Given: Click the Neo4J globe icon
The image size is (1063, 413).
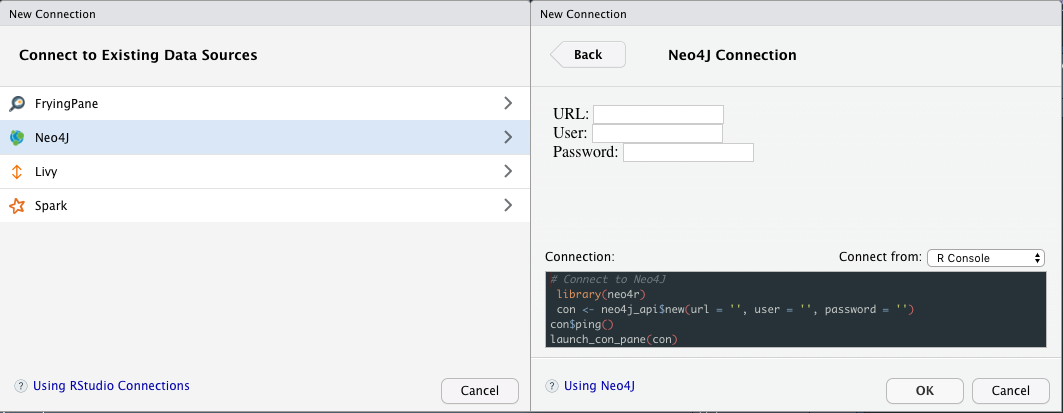Looking at the screenshot, I should pos(17,137).
